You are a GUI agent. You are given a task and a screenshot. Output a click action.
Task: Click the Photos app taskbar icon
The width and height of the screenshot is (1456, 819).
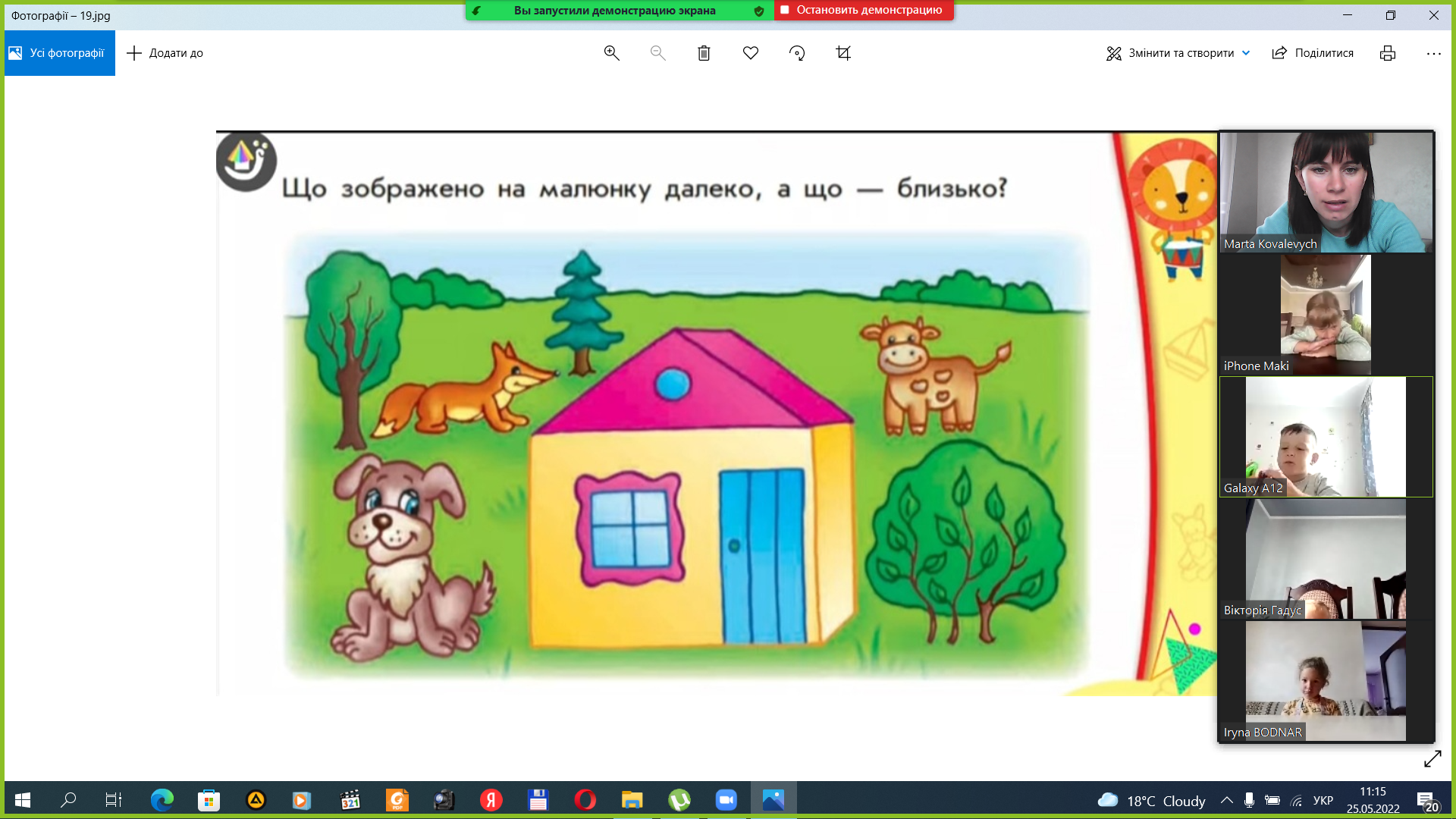pos(773,799)
